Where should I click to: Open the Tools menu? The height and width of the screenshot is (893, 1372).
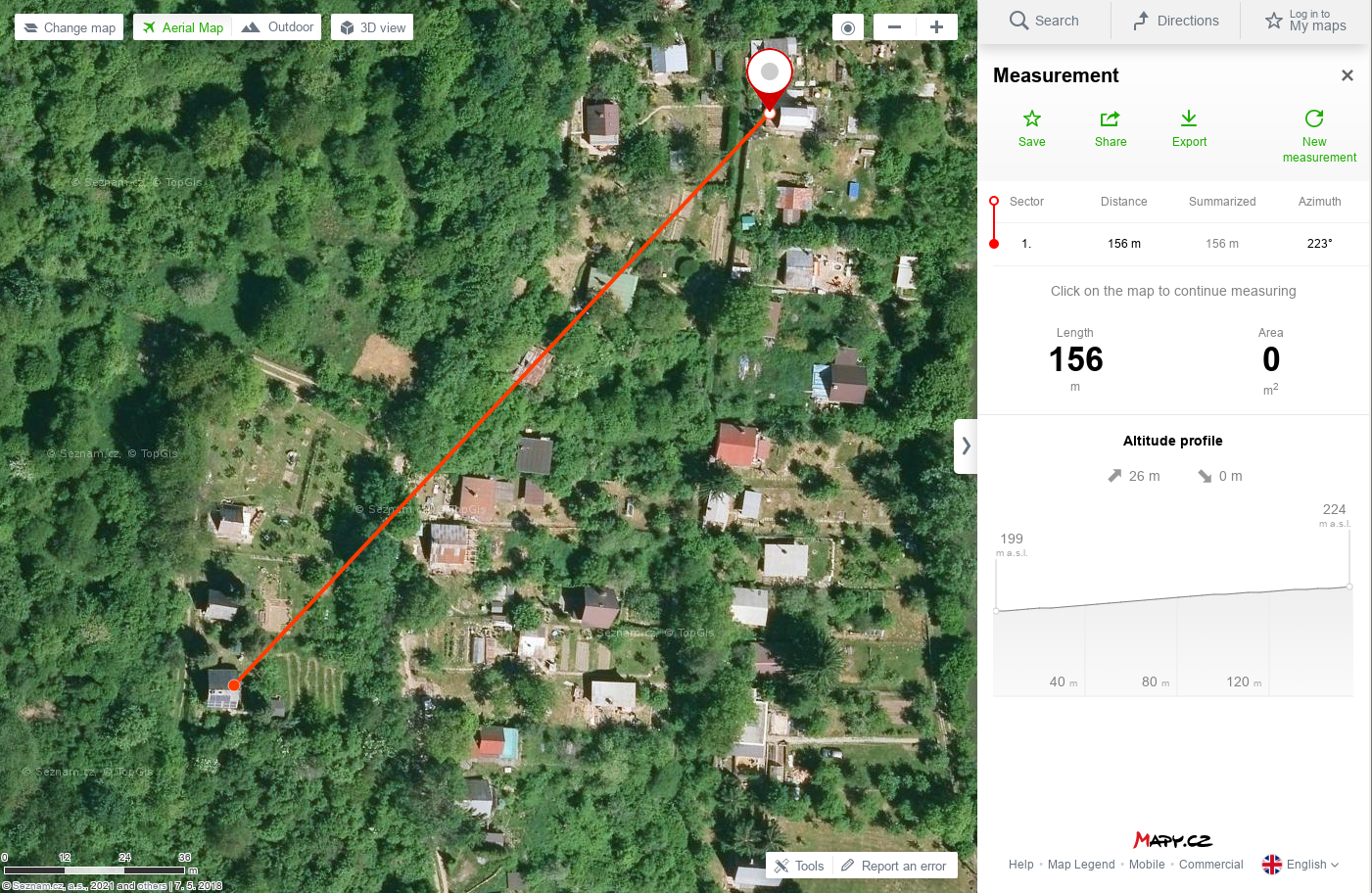point(799,866)
